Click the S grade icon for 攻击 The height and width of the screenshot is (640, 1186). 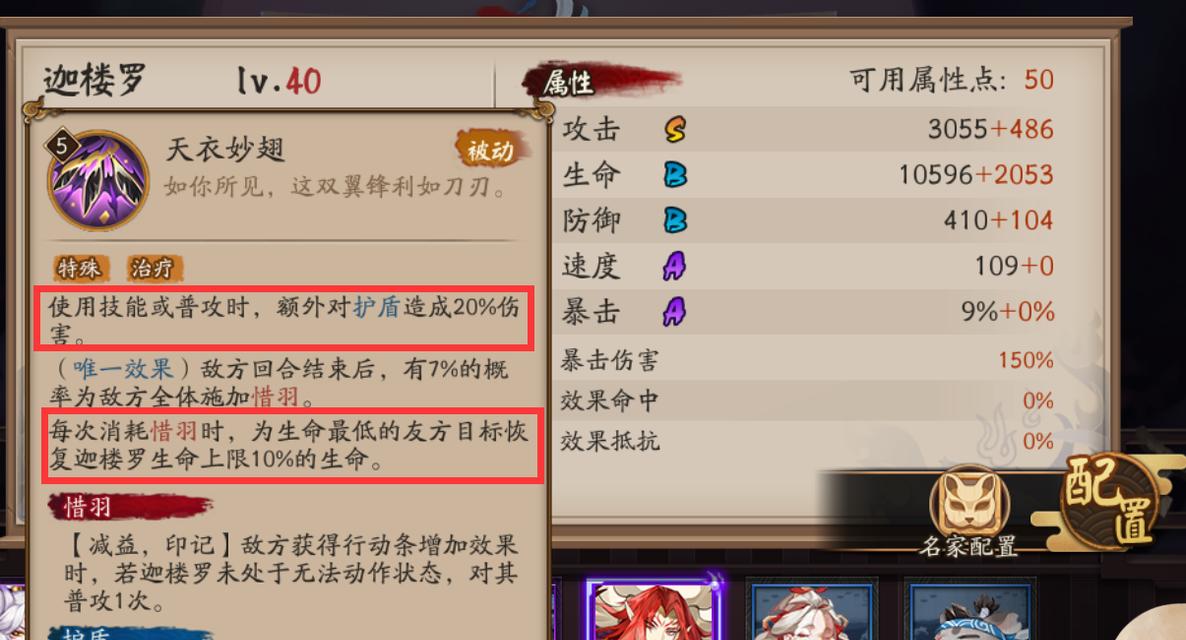pos(675,129)
